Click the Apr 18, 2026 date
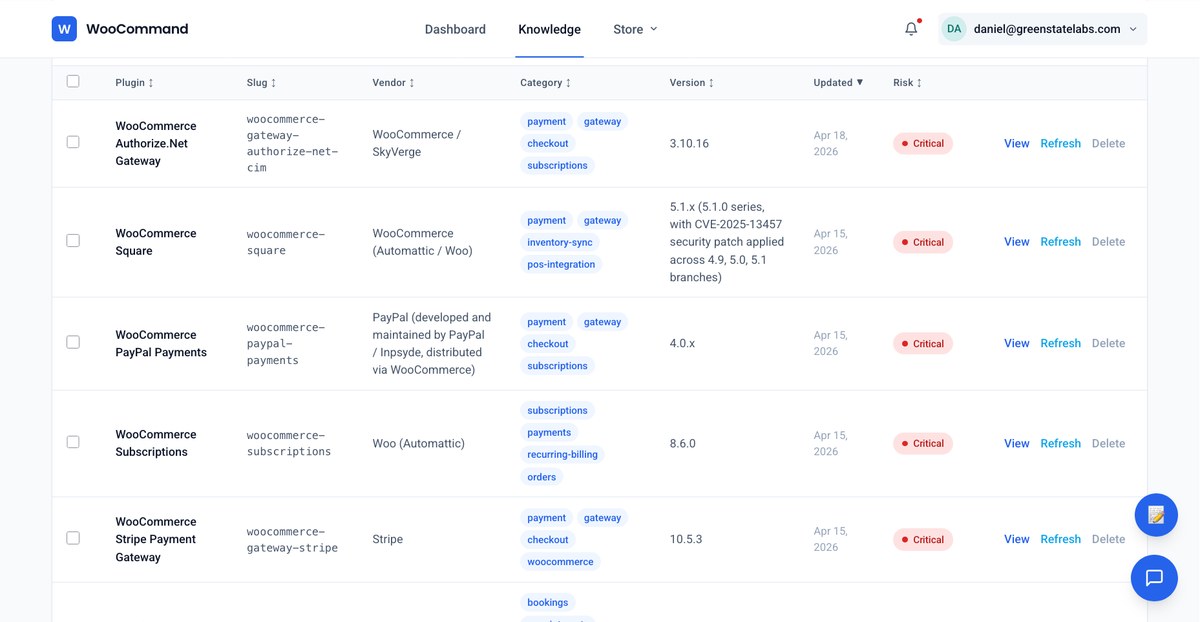Image resolution: width=1200 pixels, height=622 pixels. (x=830, y=143)
